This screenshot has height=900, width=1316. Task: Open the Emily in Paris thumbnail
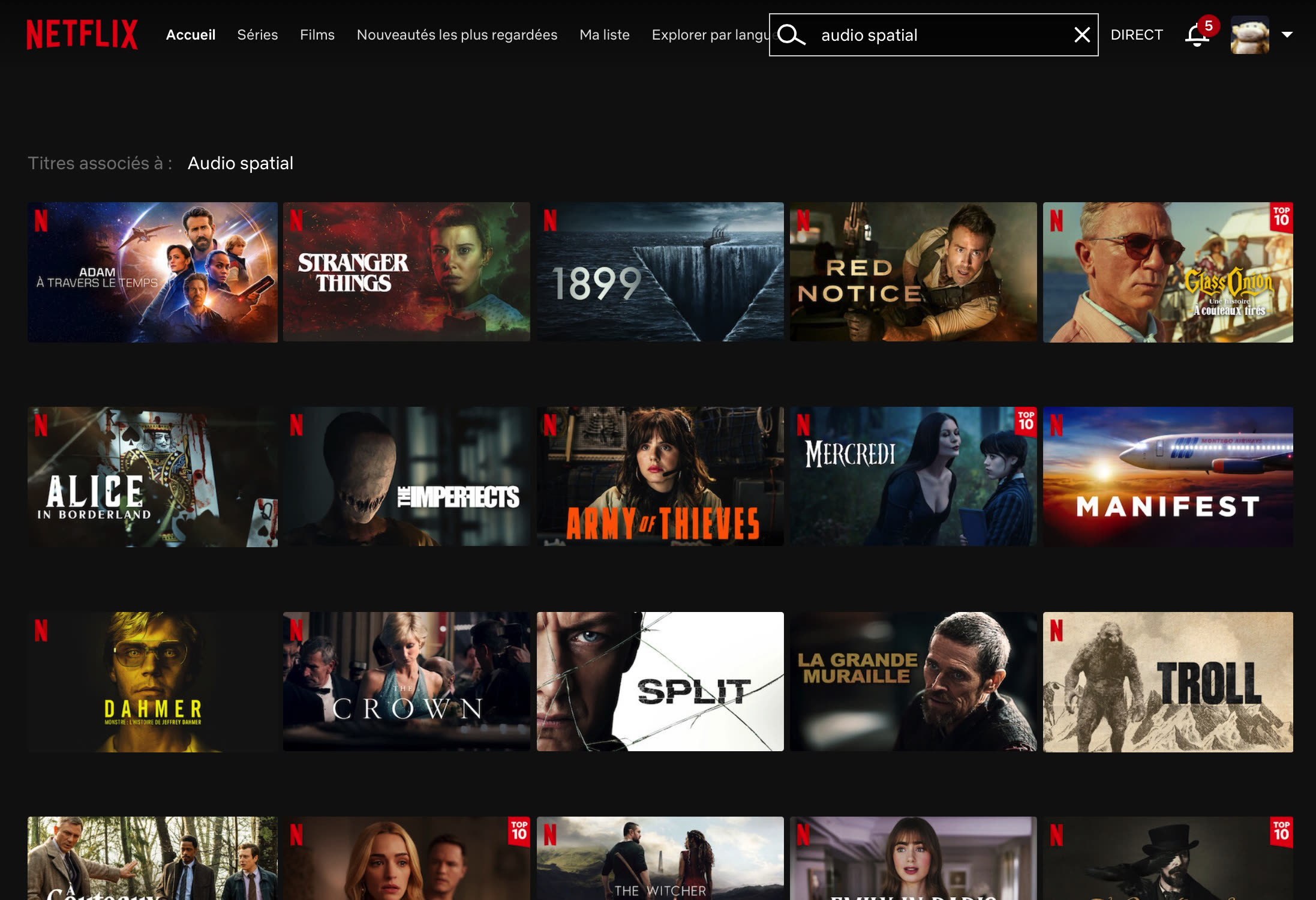click(914, 859)
